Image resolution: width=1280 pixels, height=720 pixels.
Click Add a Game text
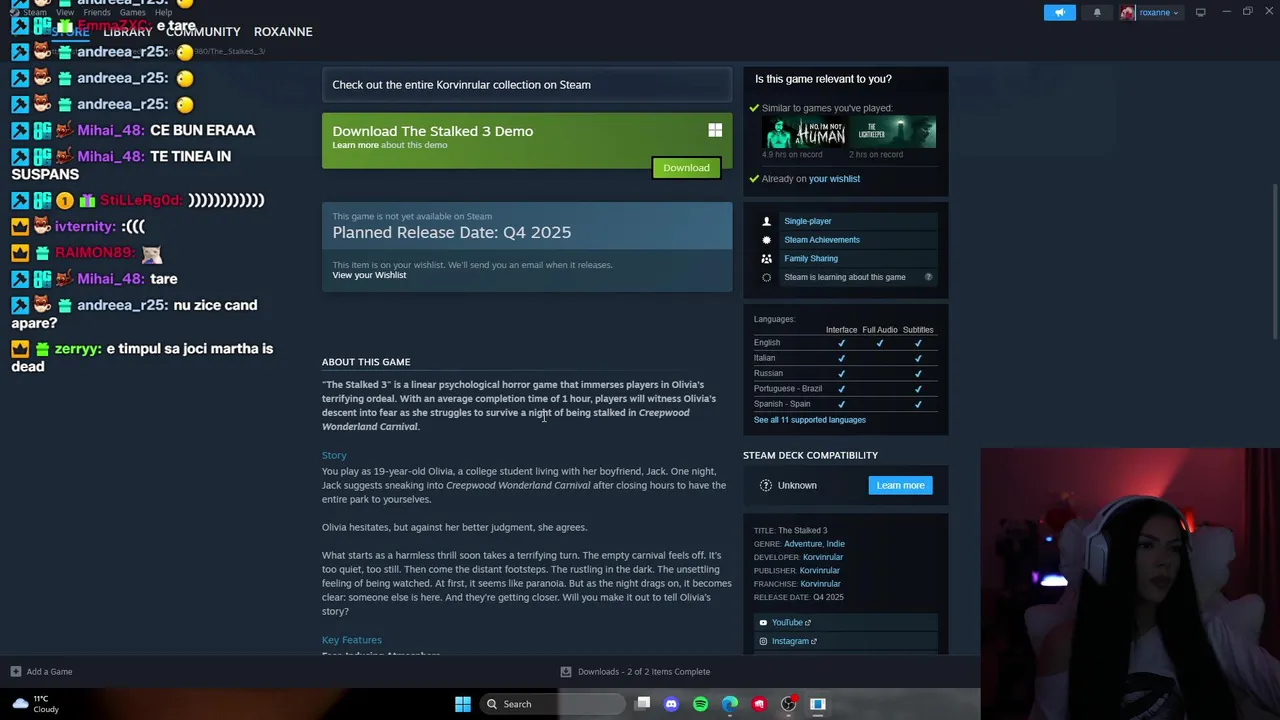[49, 672]
